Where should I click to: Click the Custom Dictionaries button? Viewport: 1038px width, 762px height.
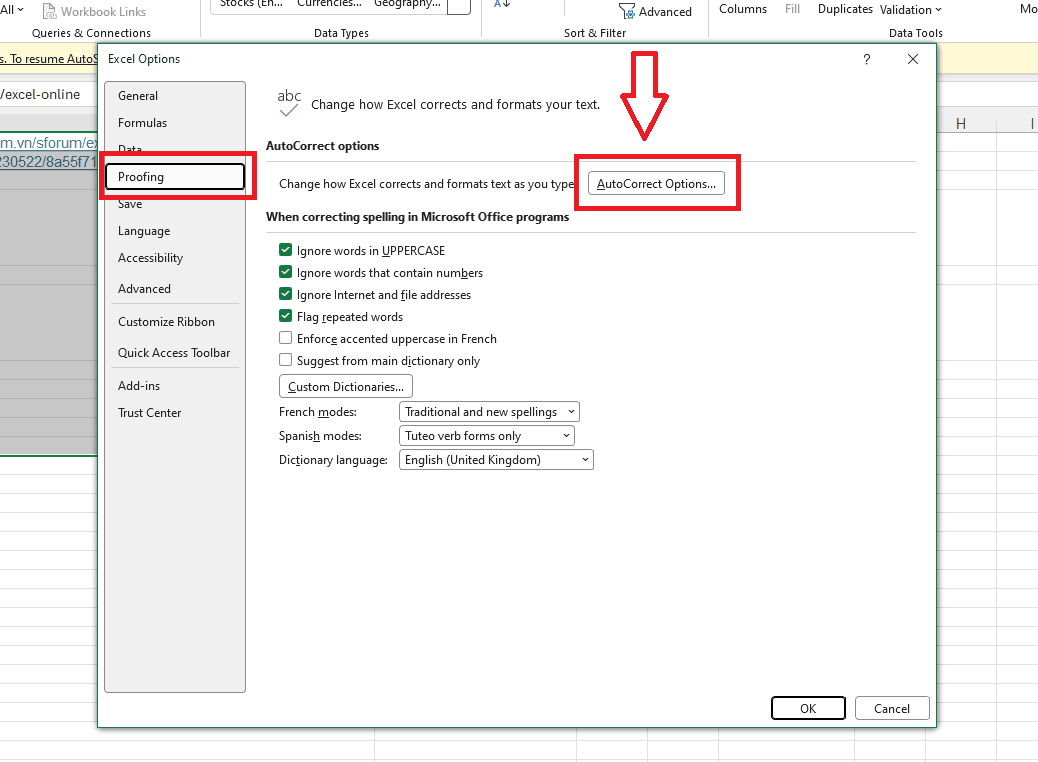coord(346,386)
